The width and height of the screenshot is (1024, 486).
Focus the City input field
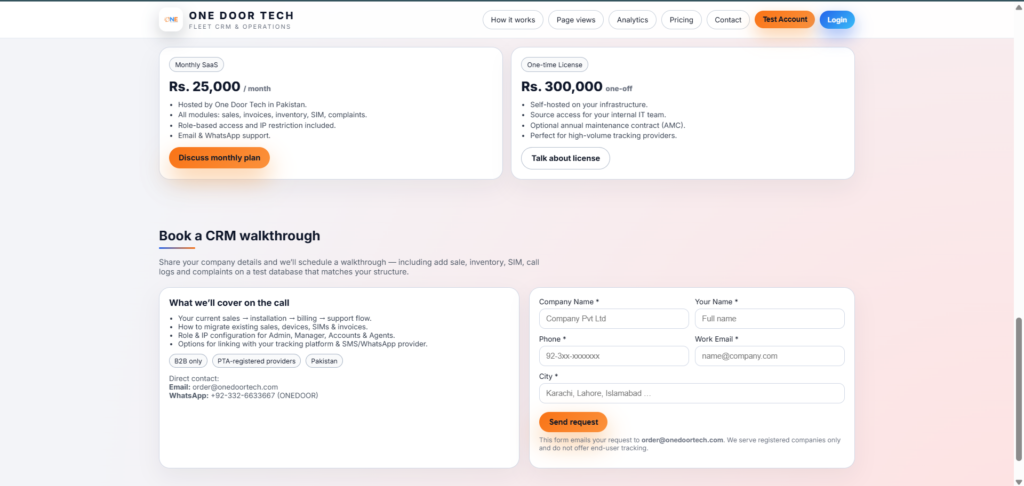point(691,393)
